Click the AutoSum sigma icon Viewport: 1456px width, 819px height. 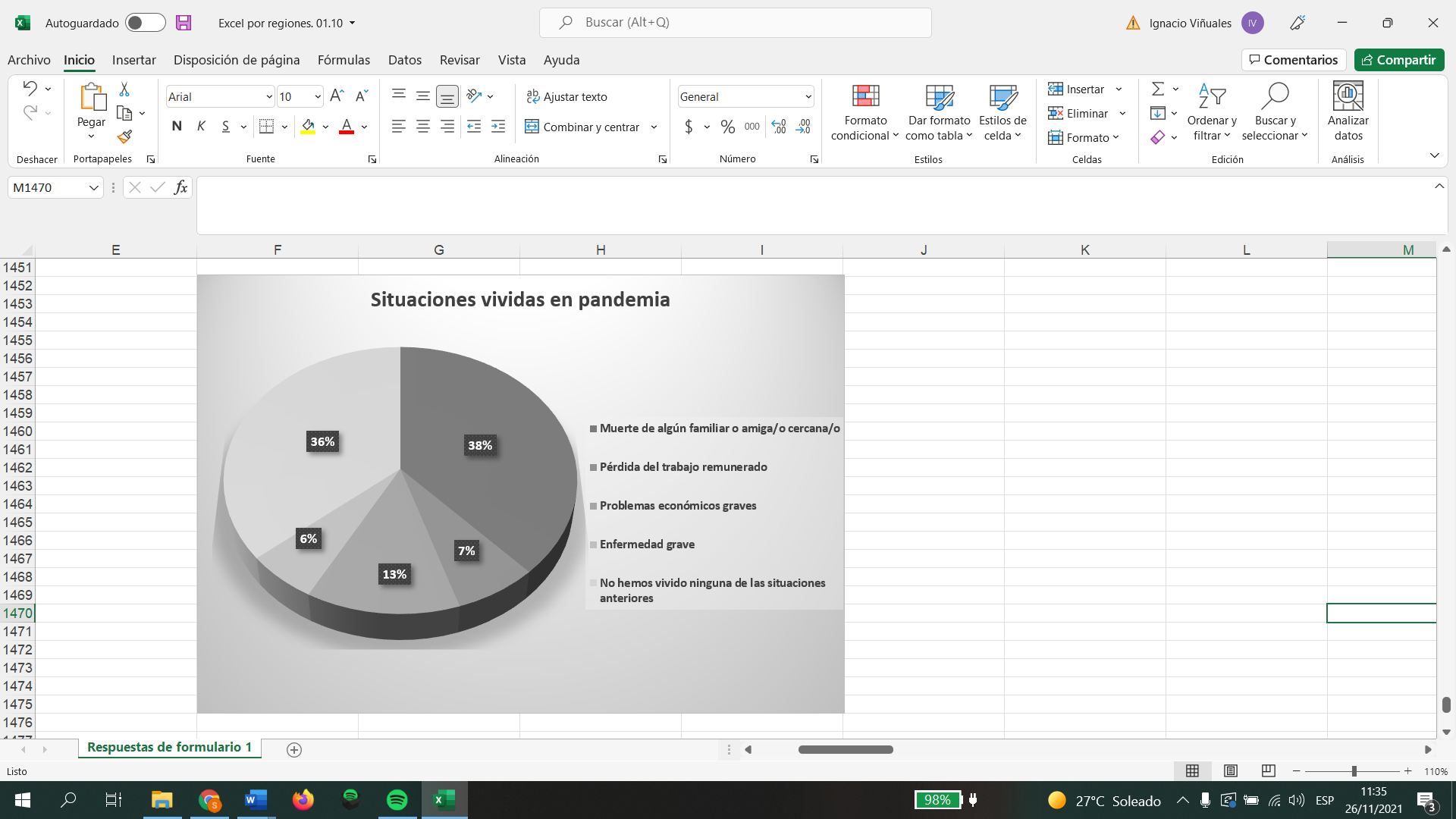coord(1158,89)
